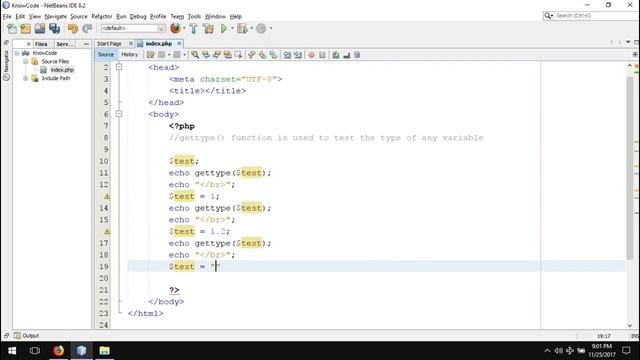Click the warning icon on line 13
This screenshot has width=640, height=360.
[x=107, y=196]
